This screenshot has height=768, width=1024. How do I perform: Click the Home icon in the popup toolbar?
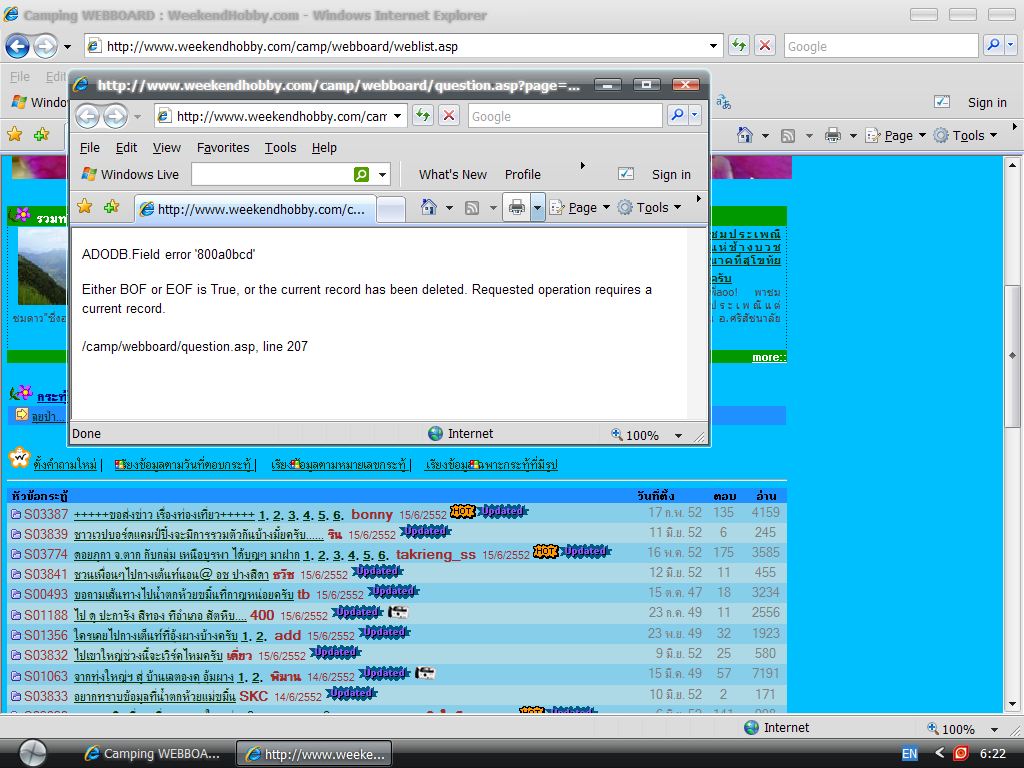429,207
